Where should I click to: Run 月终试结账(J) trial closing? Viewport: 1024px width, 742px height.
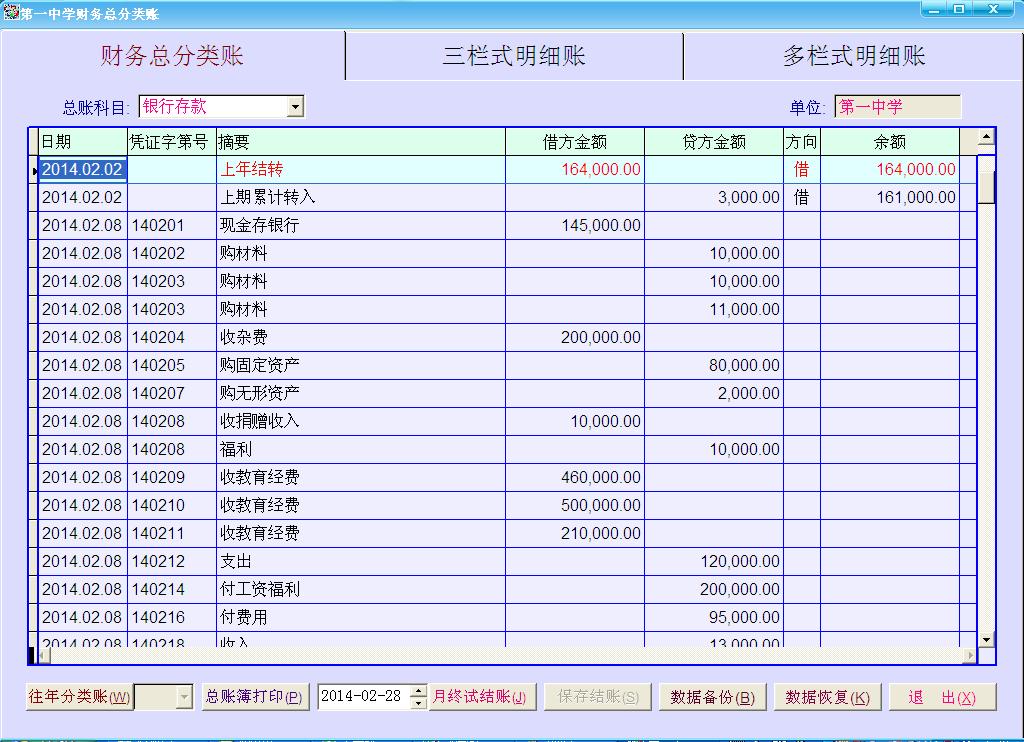pos(483,697)
